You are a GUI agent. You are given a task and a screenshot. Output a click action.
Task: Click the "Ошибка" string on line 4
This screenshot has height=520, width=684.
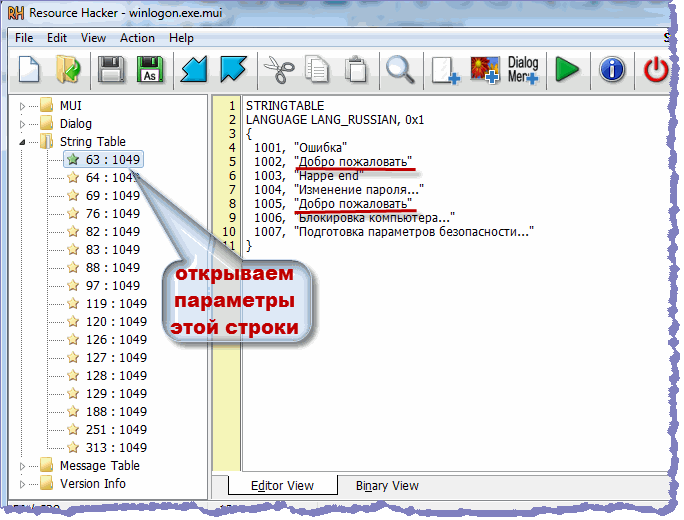(320, 148)
